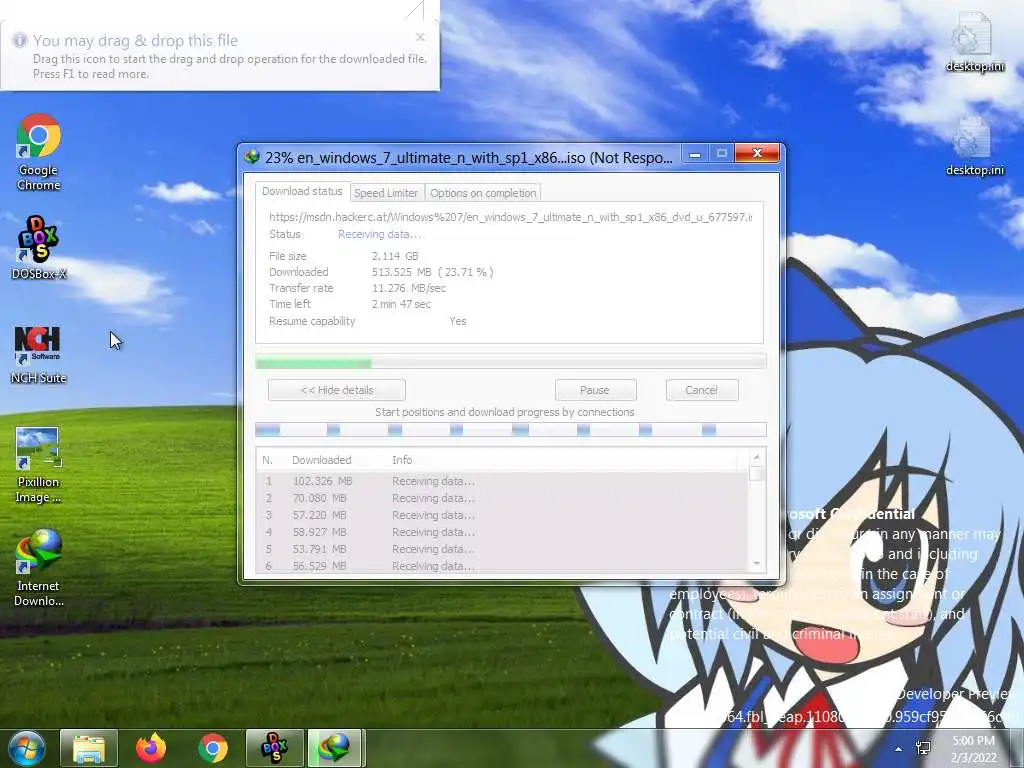Screen dimensions: 1024x768
Task: Click time left 2 min 47 sec
Action: (401, 304)
